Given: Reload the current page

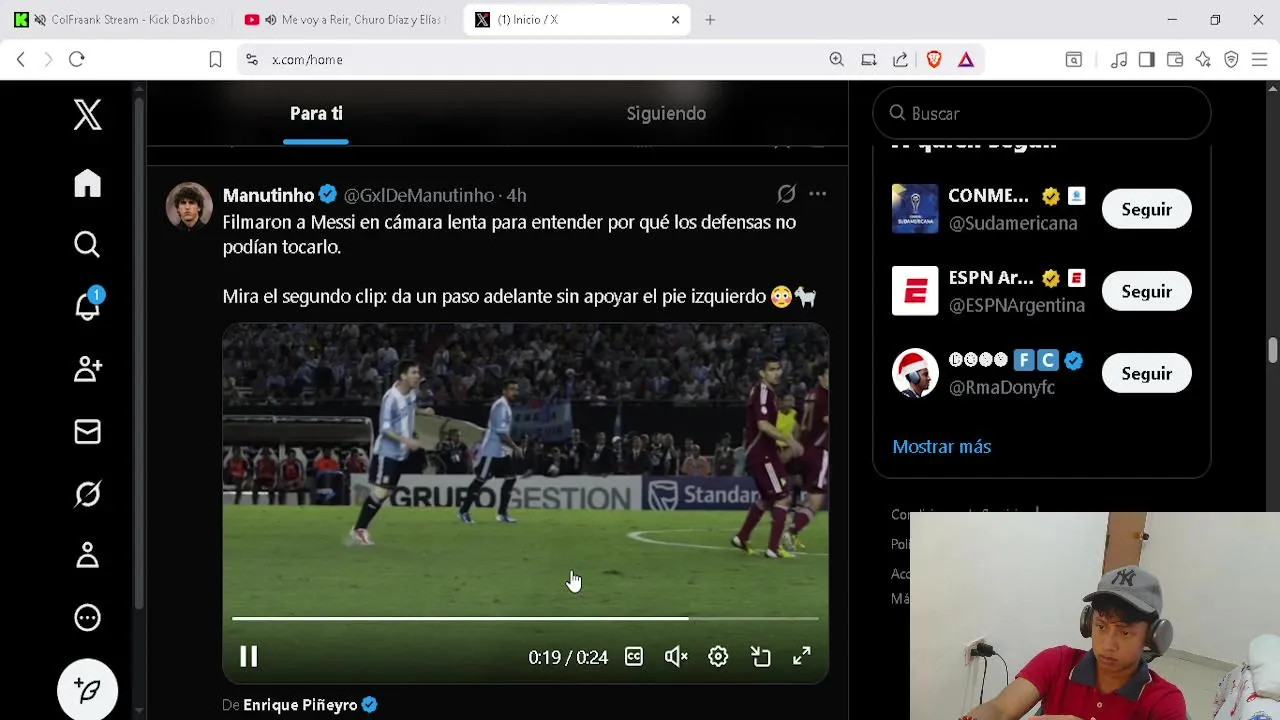Looking at the screenshot, I should coord(76,59).
